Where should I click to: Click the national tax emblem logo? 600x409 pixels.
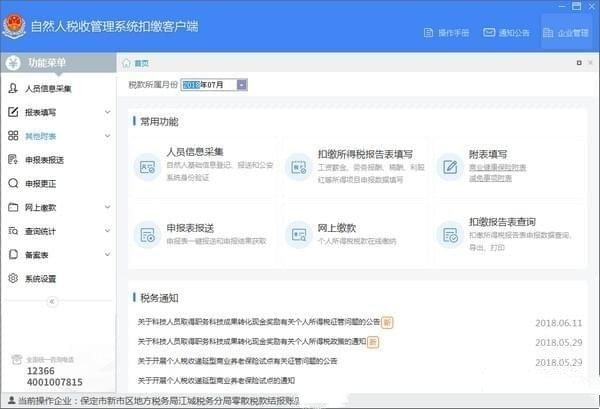coord(14,26)
